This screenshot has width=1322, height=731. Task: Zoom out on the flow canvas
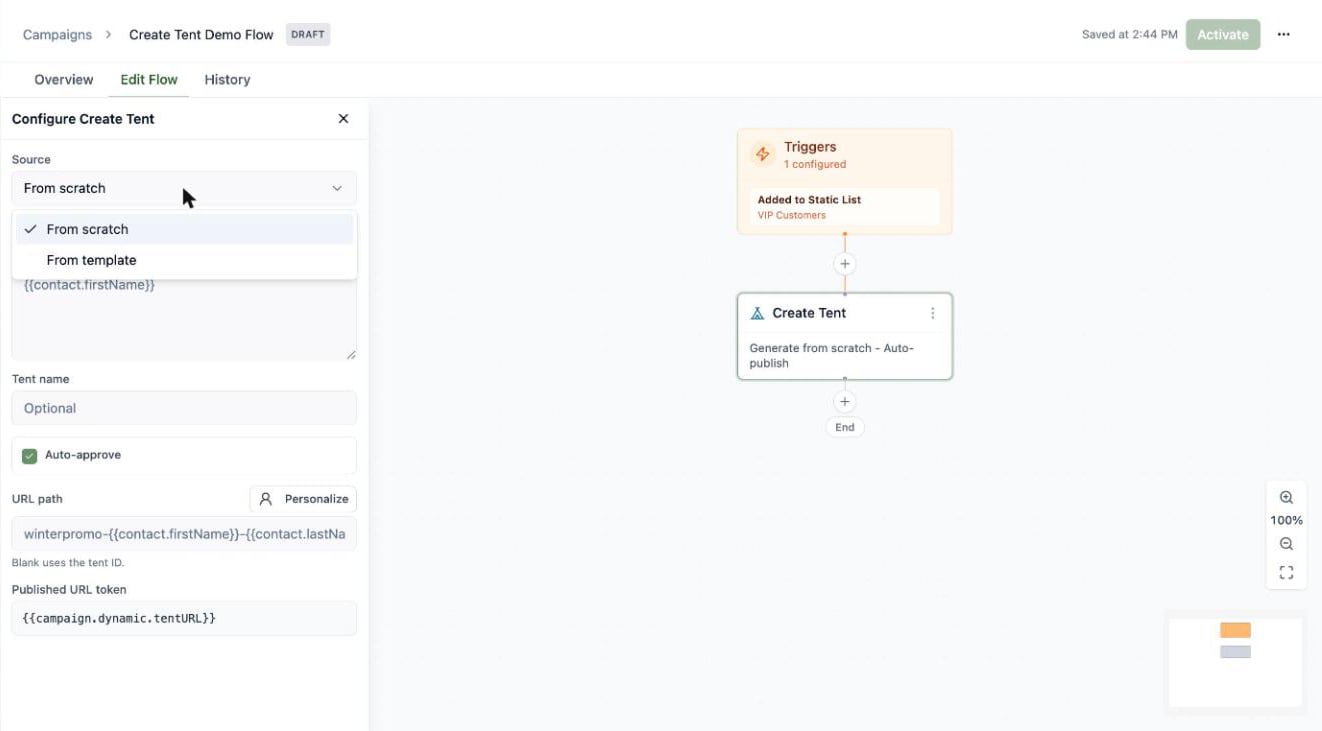click(x=1286, y=544)
